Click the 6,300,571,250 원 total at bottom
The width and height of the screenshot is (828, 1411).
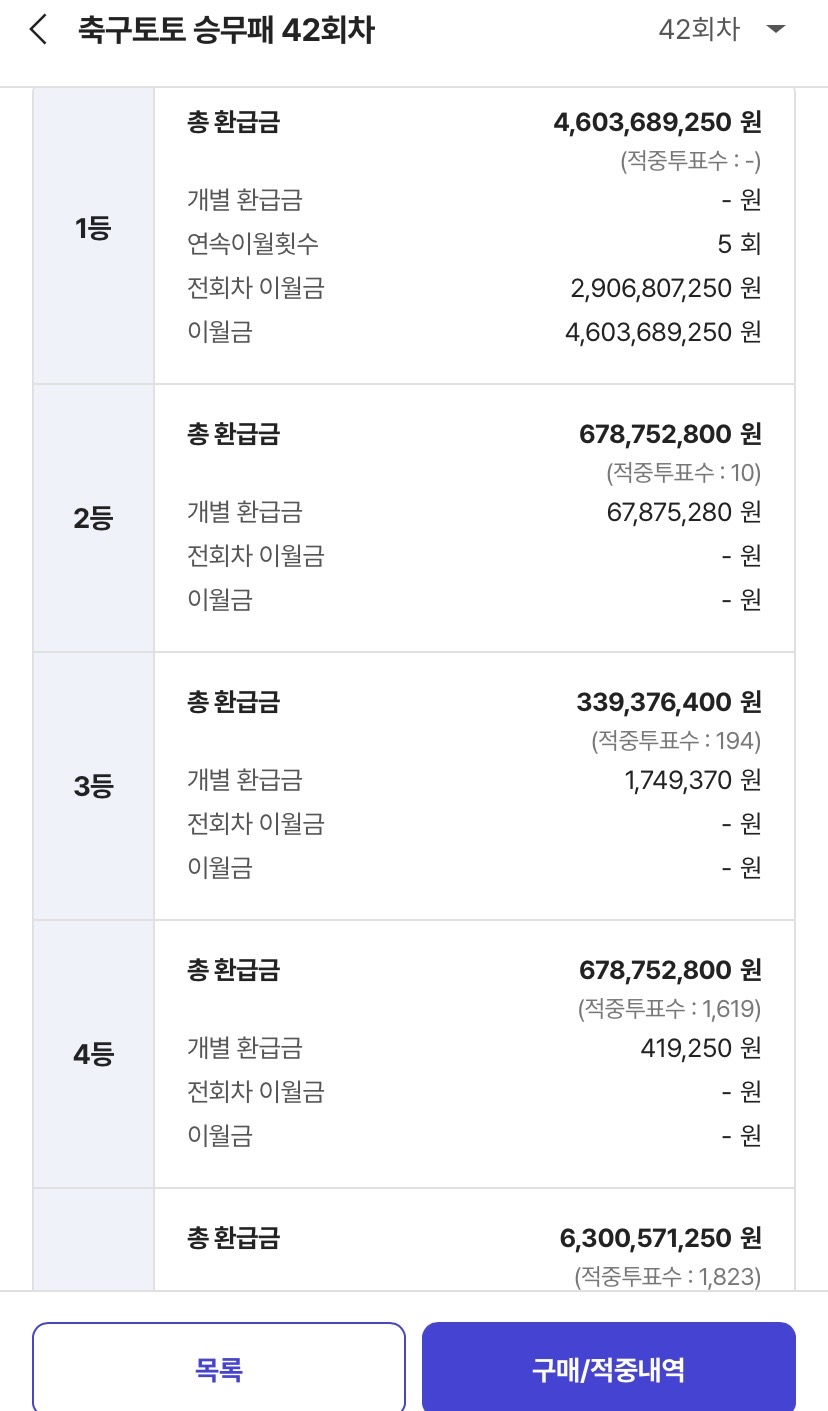pyautogui.click(x=660, y=1238)
